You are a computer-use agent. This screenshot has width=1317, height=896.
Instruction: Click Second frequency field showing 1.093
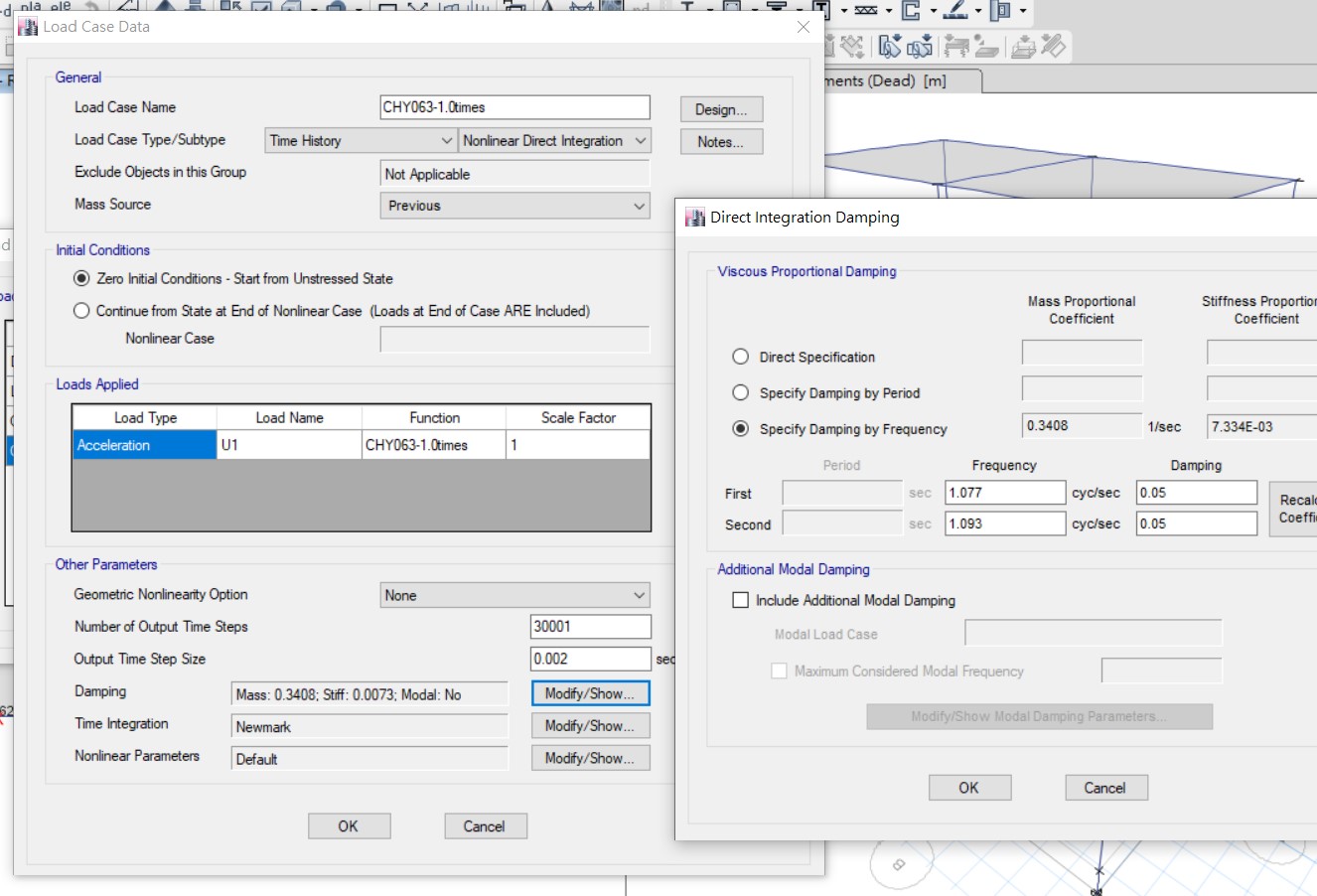1005,523
